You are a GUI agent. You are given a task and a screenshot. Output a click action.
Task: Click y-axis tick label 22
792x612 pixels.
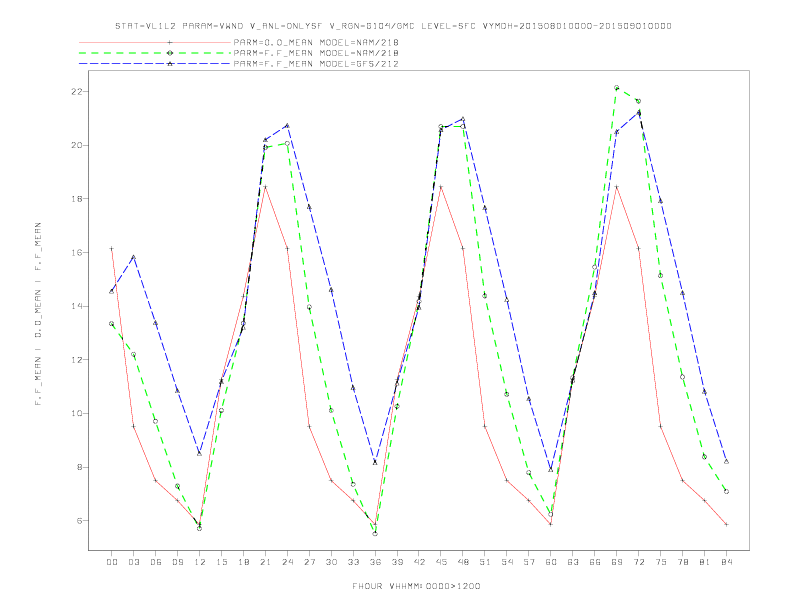tap(77, 91)
